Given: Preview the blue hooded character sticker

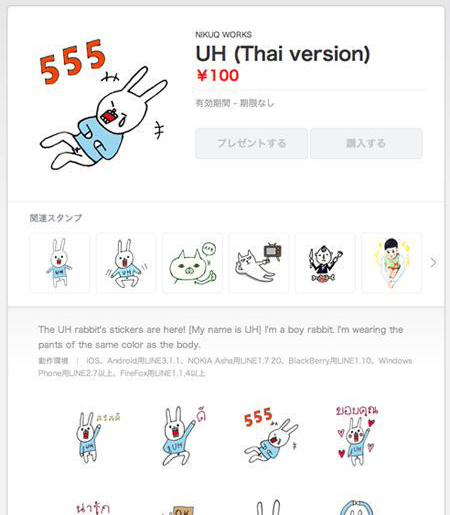Looking at the screenshot, I should [356, 507].
